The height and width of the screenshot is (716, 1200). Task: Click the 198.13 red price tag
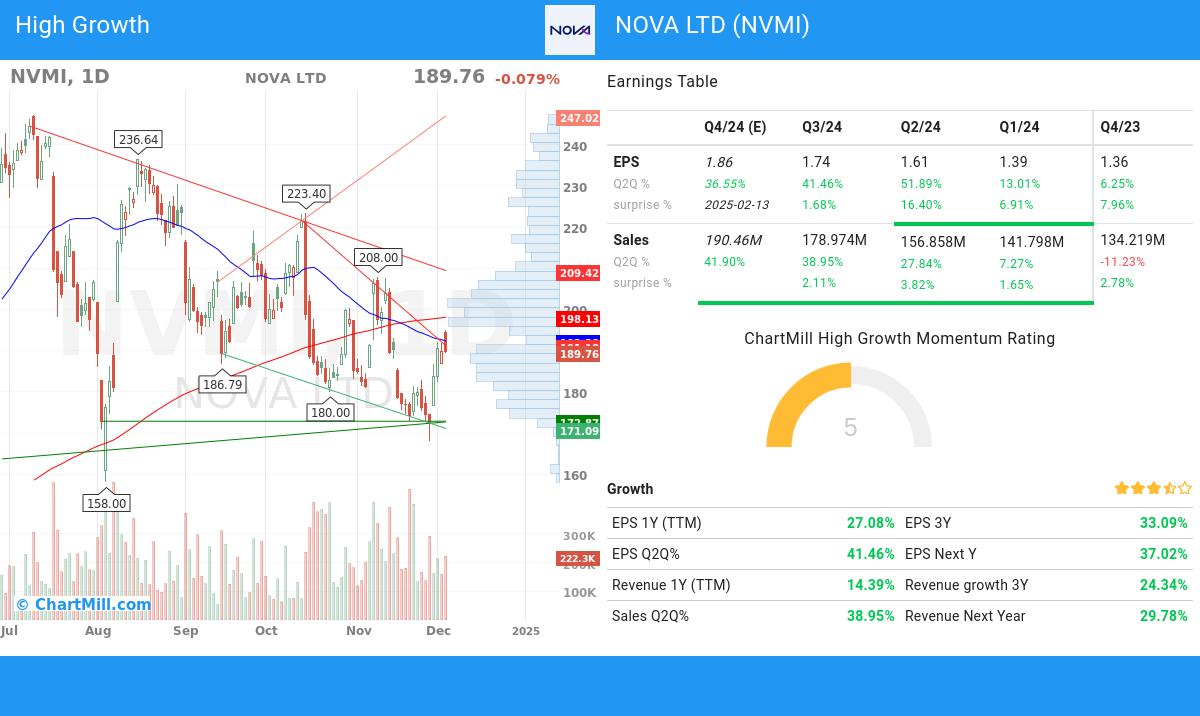pos(578,319)
